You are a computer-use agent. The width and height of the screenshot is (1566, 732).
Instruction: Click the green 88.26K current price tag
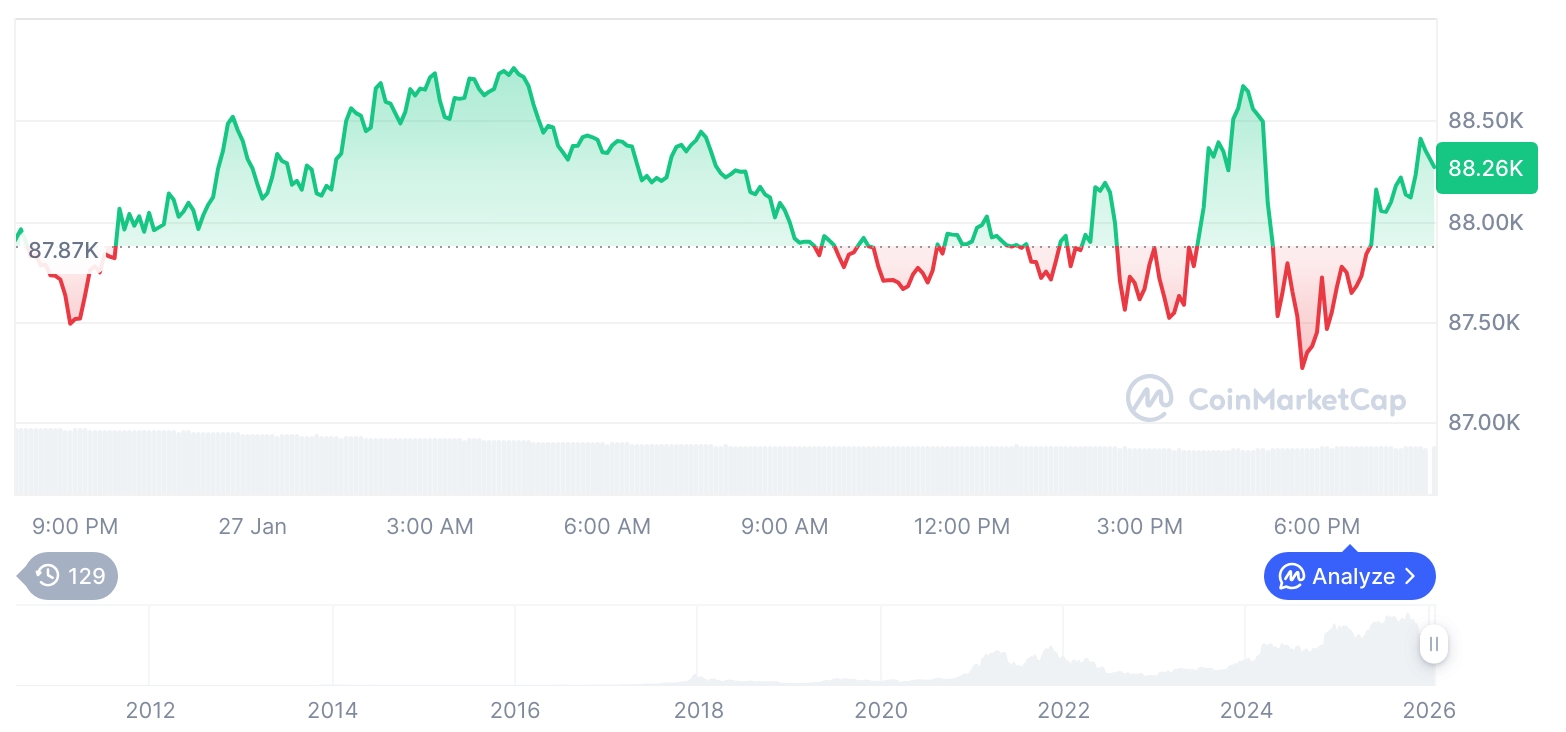click(1486, 168)
